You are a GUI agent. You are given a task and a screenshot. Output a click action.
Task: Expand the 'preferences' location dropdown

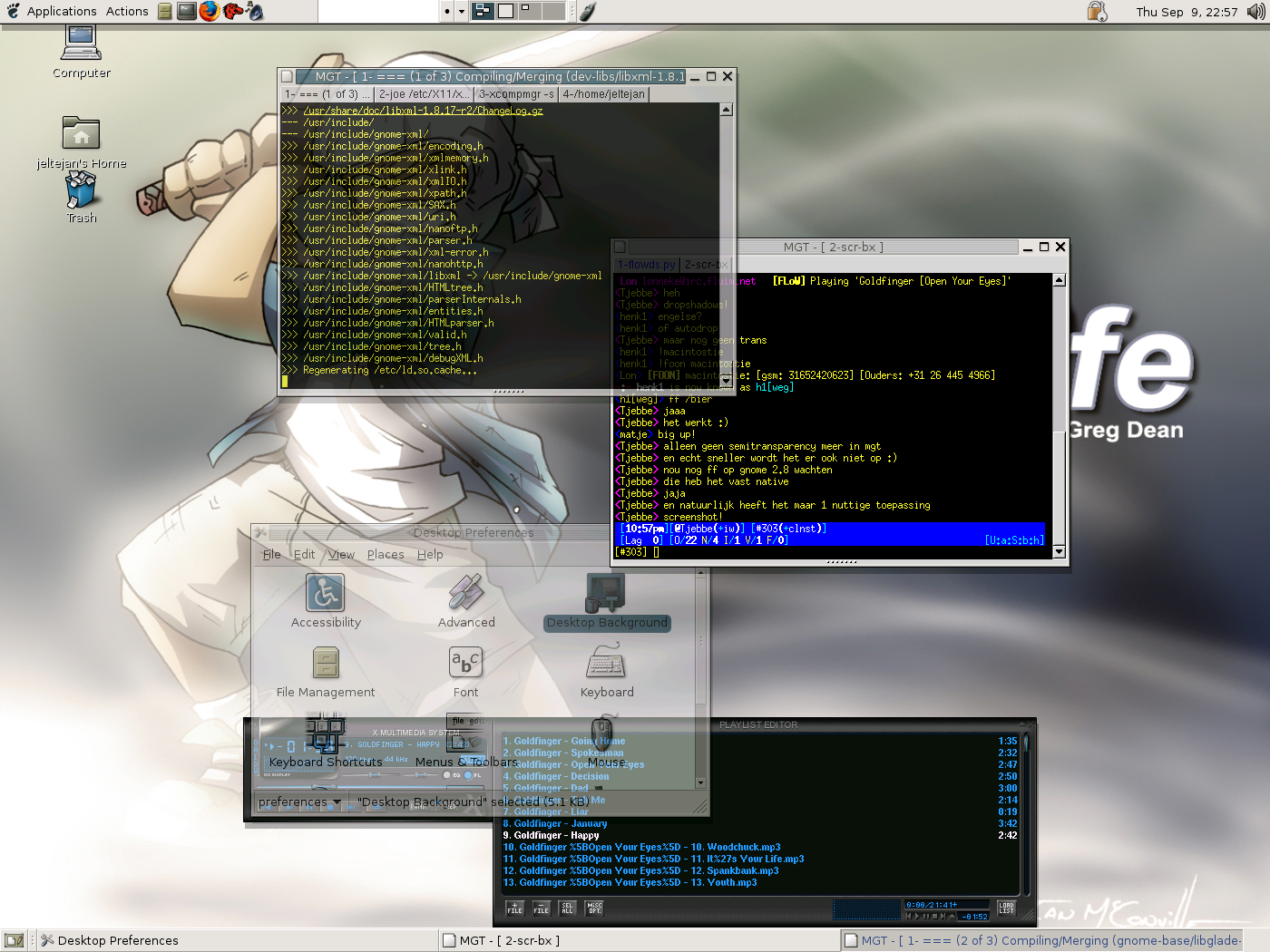[300, 802]
